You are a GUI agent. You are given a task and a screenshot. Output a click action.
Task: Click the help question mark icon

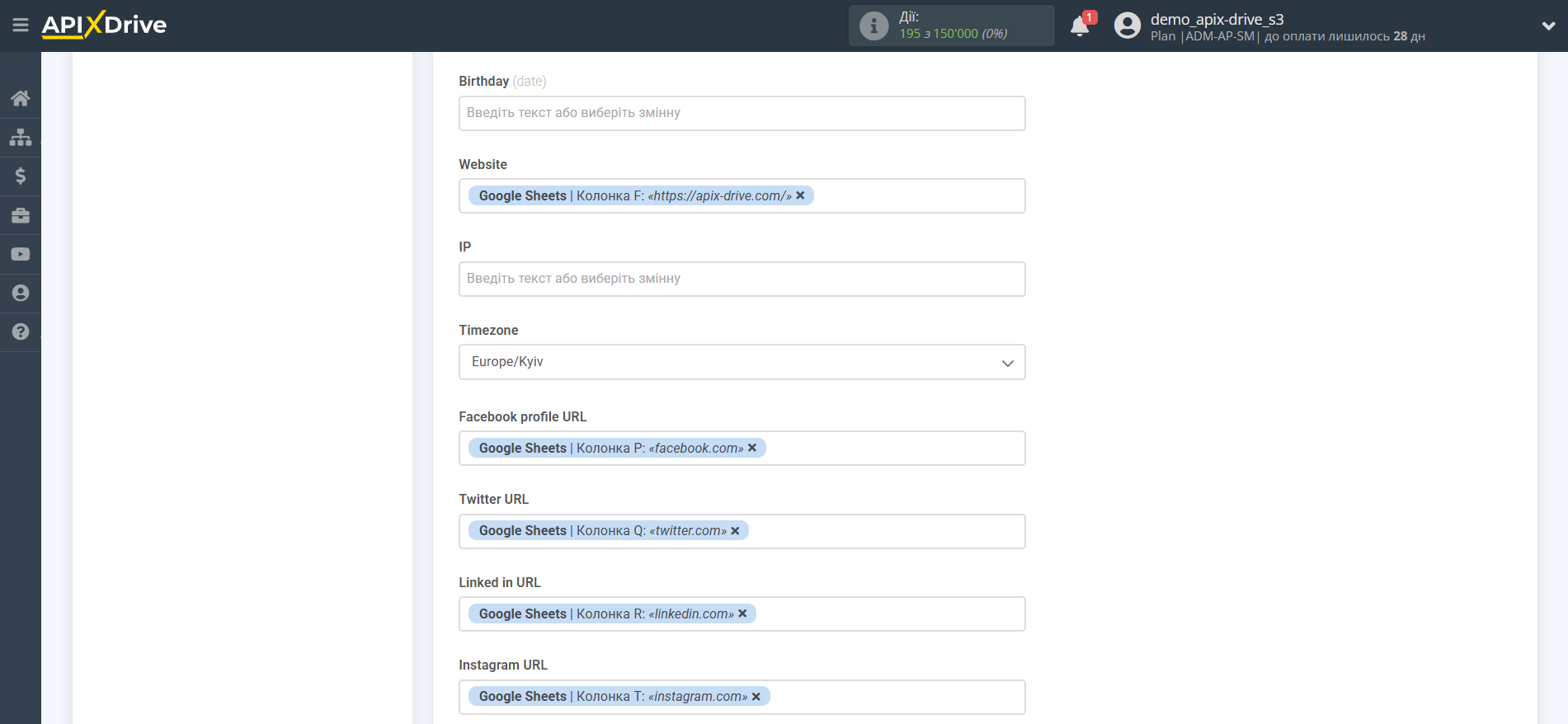click(x=21, y=331)
